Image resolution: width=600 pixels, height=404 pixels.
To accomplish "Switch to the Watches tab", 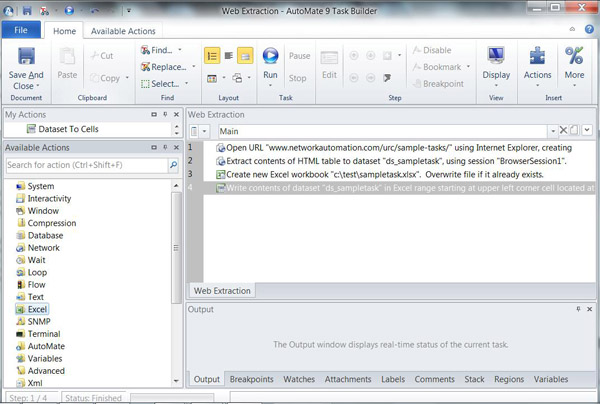I will coord(299,379).
